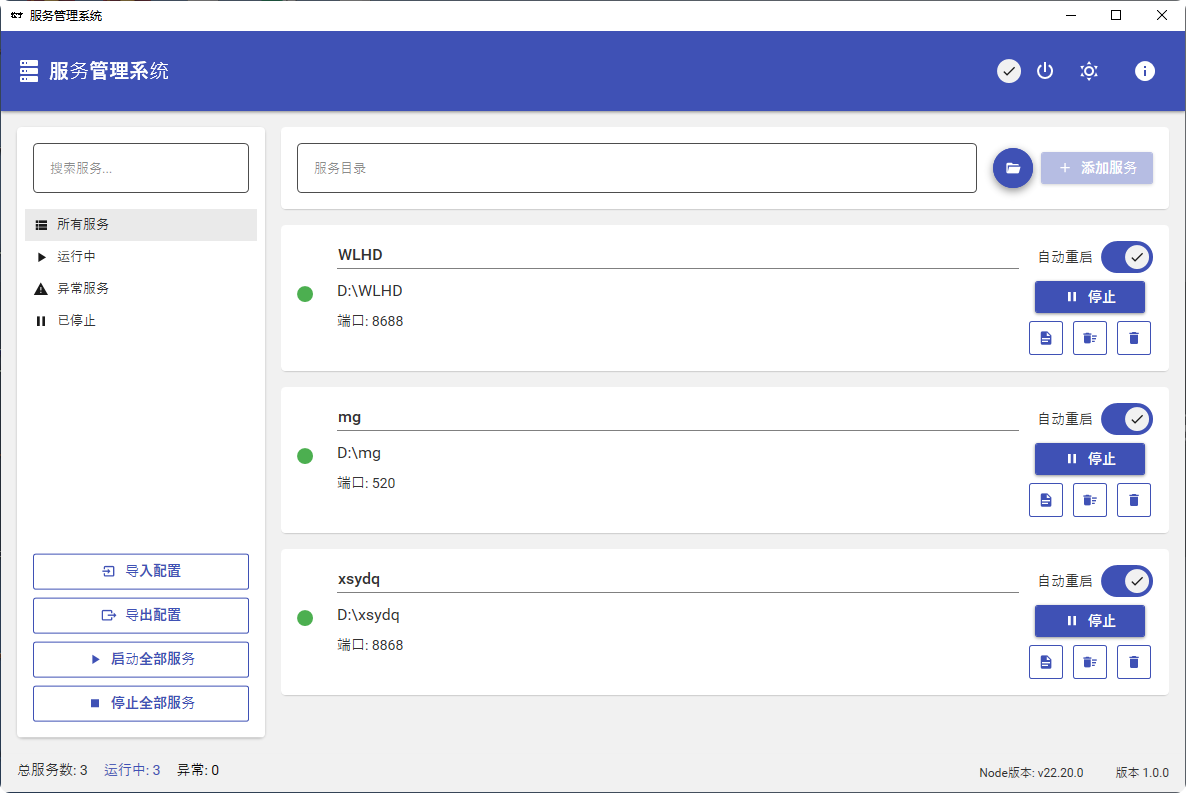Click the WLHD service name field

(678, 255)
